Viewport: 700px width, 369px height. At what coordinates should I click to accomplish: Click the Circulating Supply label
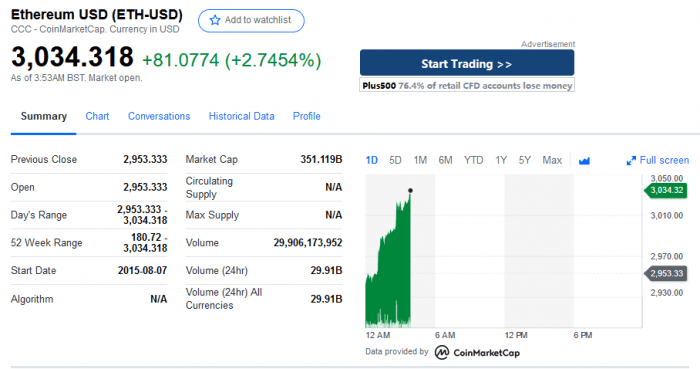pos(209,187)
